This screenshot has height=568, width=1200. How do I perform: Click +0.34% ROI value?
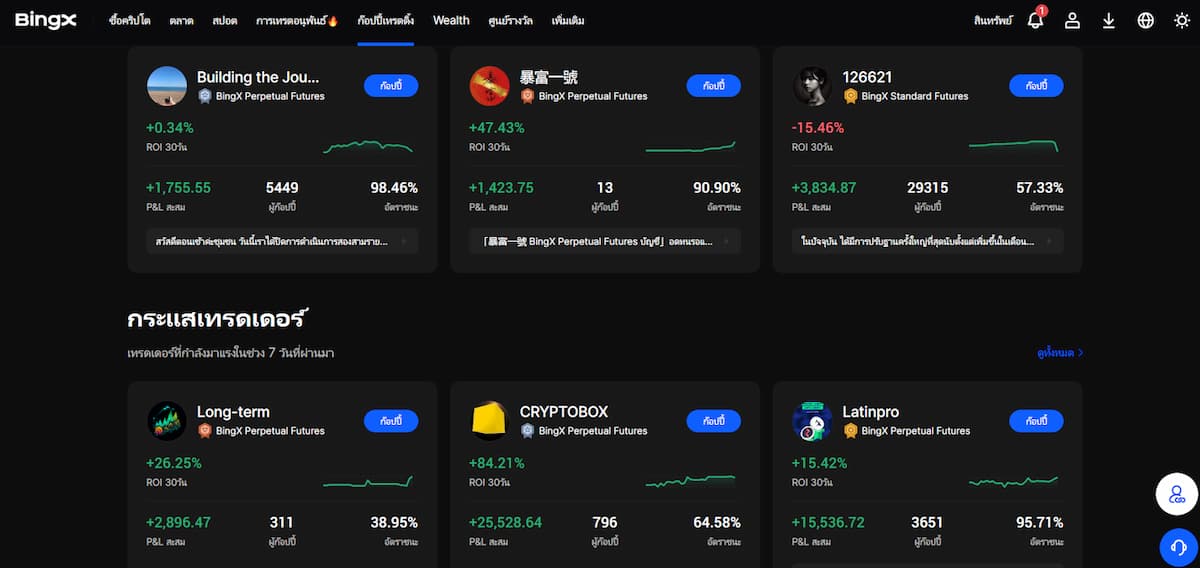click(x=170, y=128)
